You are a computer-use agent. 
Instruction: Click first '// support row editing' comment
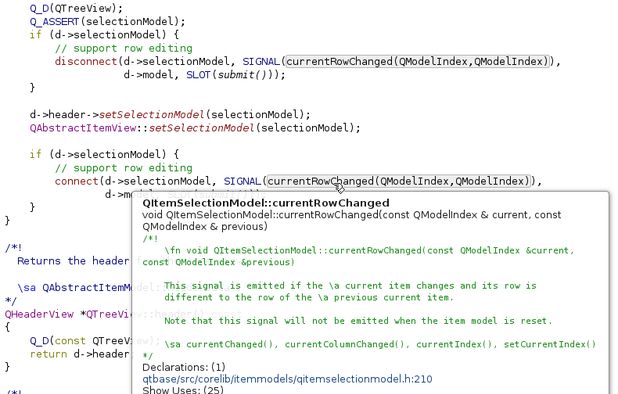[x=123, y=48]
